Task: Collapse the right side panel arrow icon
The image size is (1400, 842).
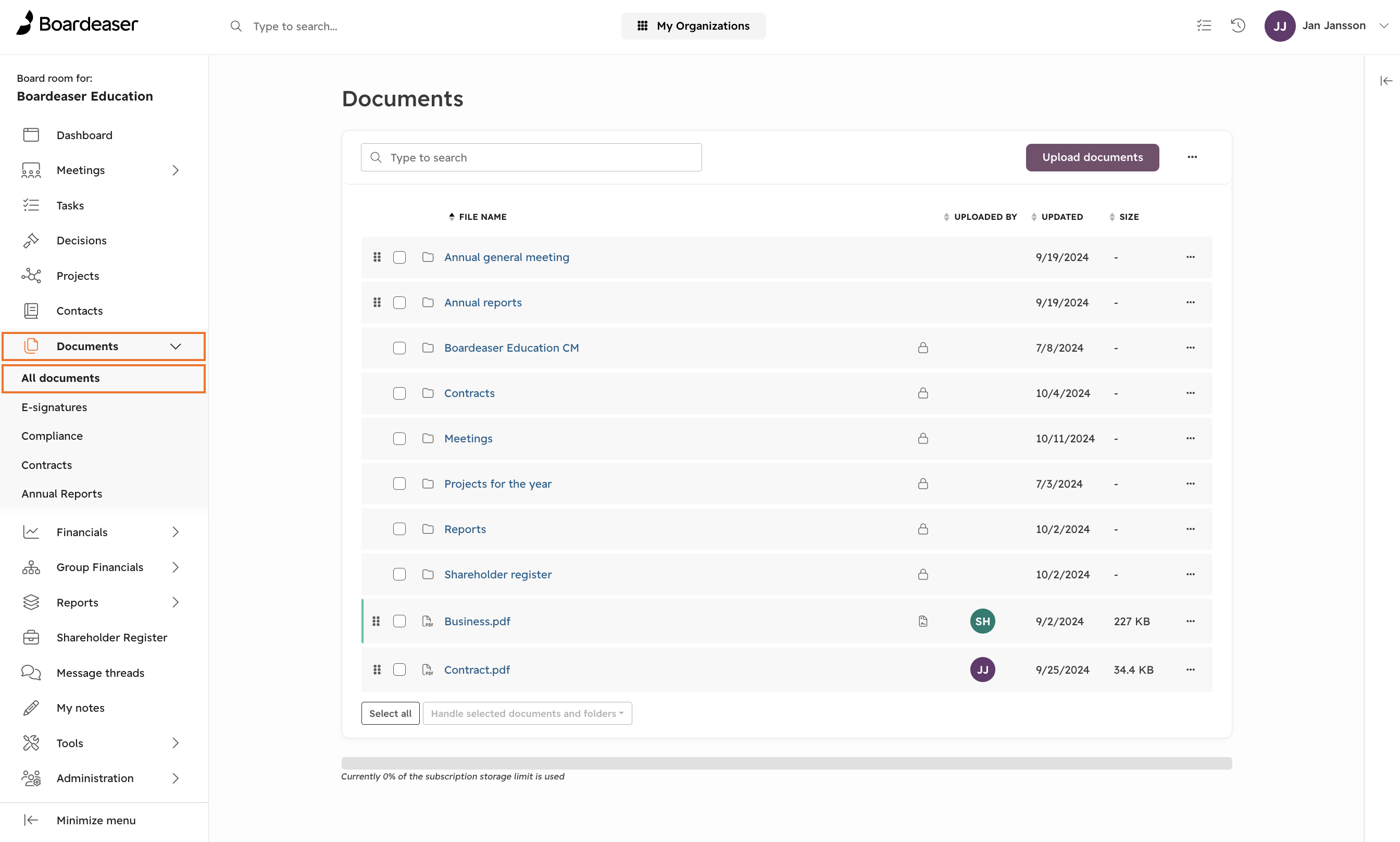Action: [x=1386, y=81]
